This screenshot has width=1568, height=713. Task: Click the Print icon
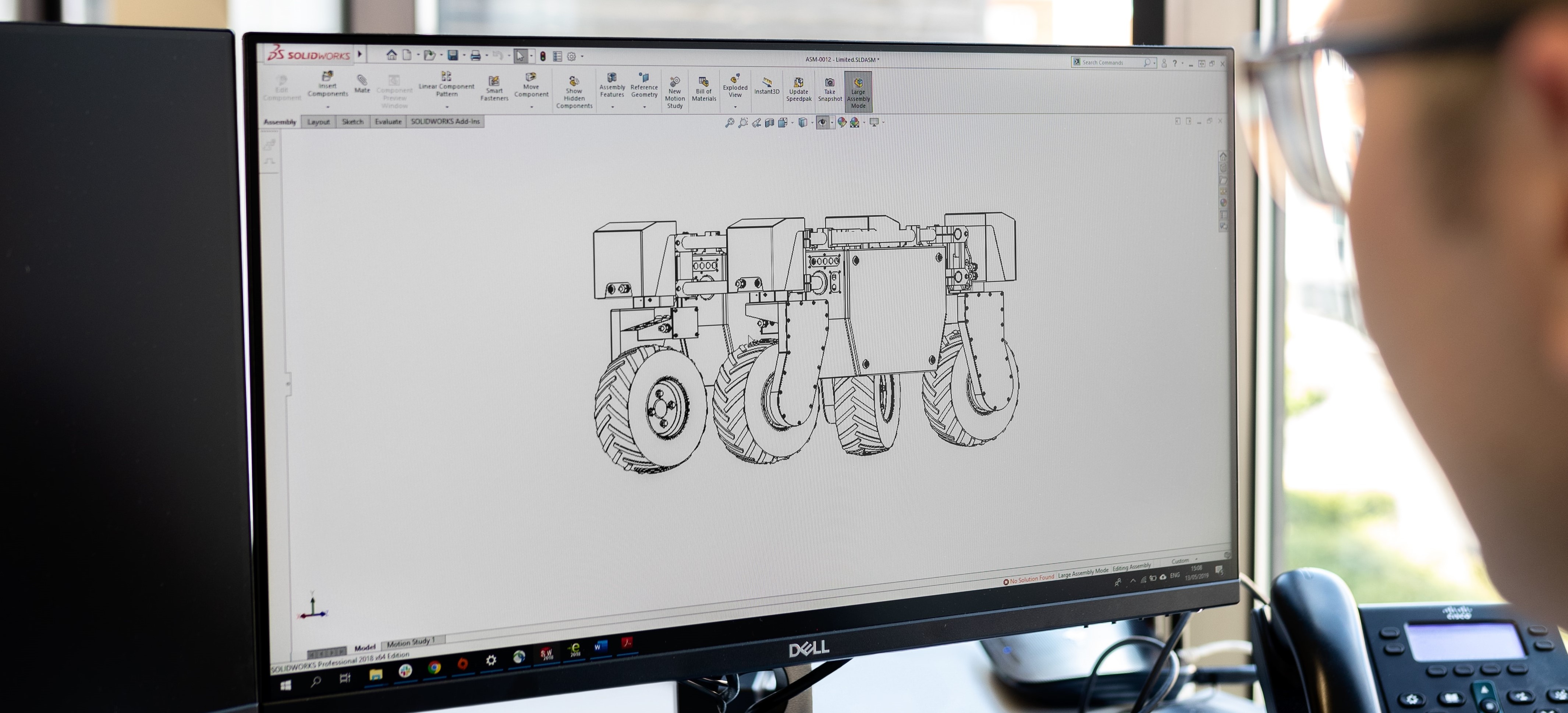(475, 56)
